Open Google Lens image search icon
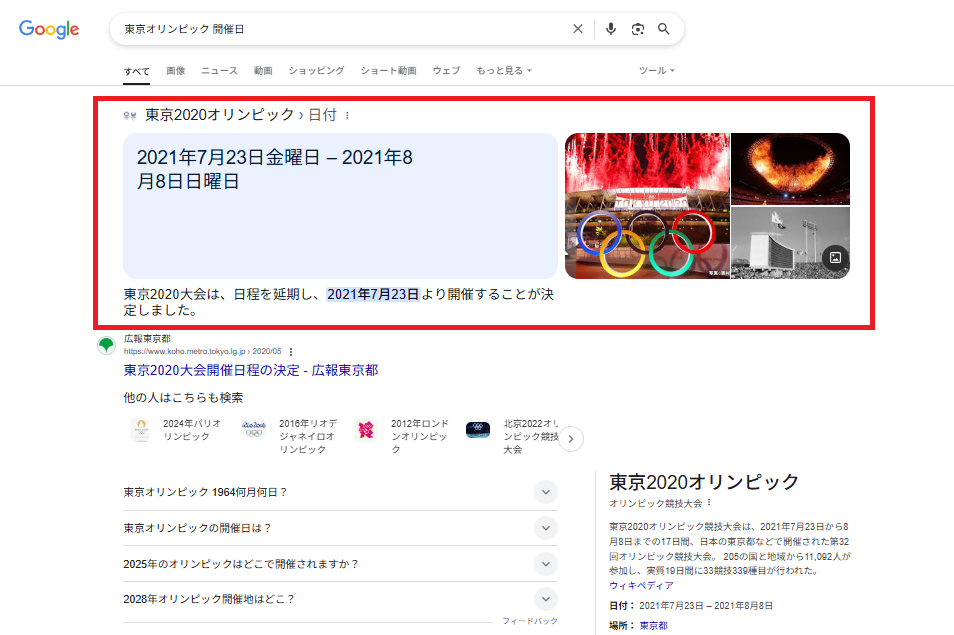 click(638, 29)
